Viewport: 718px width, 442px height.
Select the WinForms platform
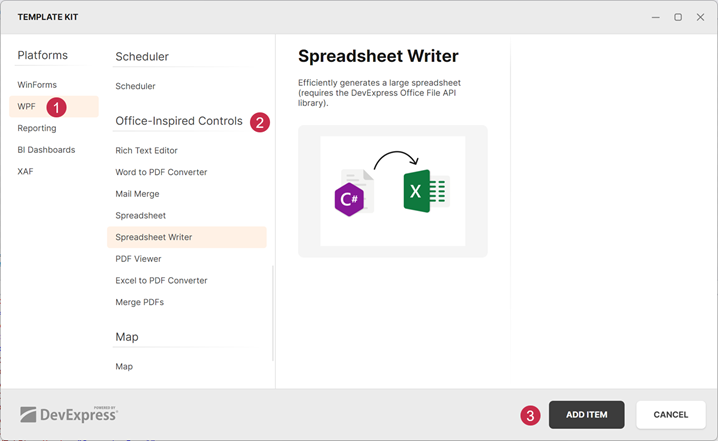pos(37,85)
